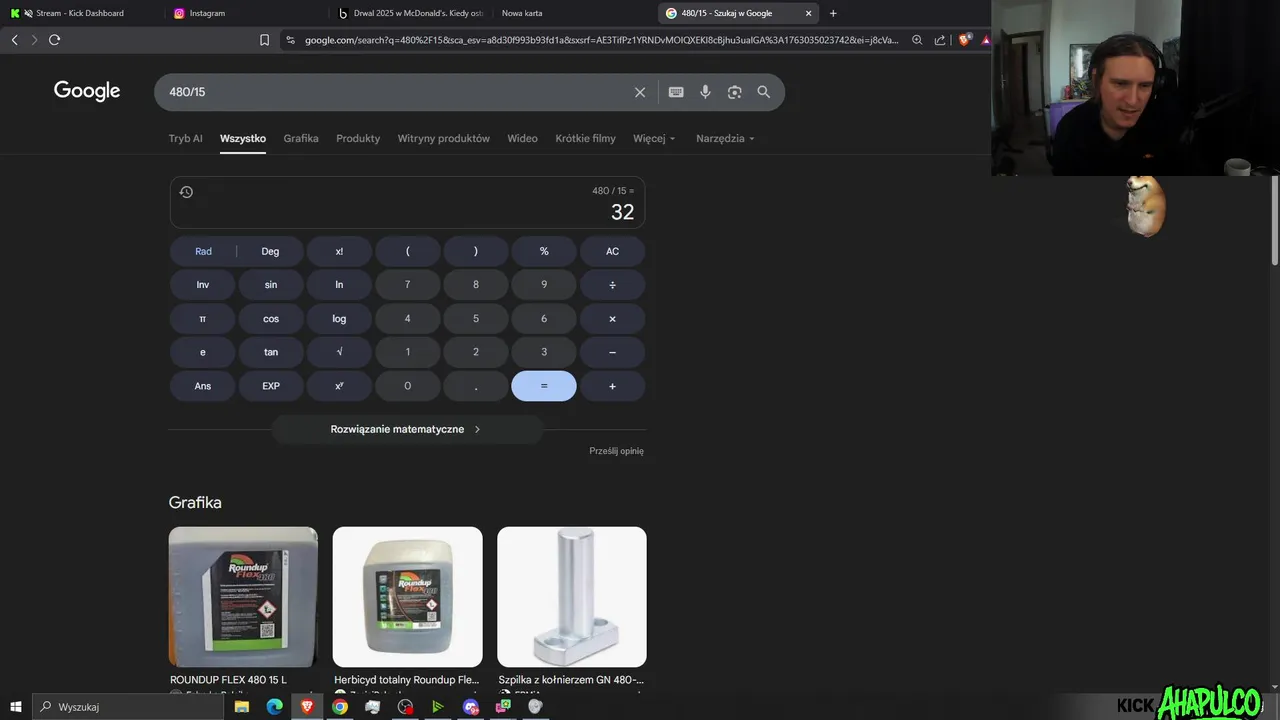Close the 480/15 Google tab
This screenshot has width=1280, height=720.
(808, 13)
